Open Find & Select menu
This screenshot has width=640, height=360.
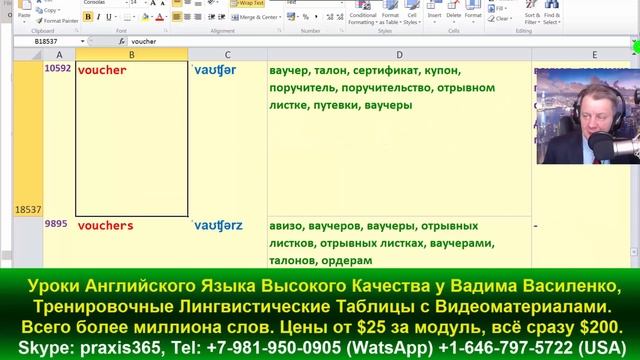[552, 13]
